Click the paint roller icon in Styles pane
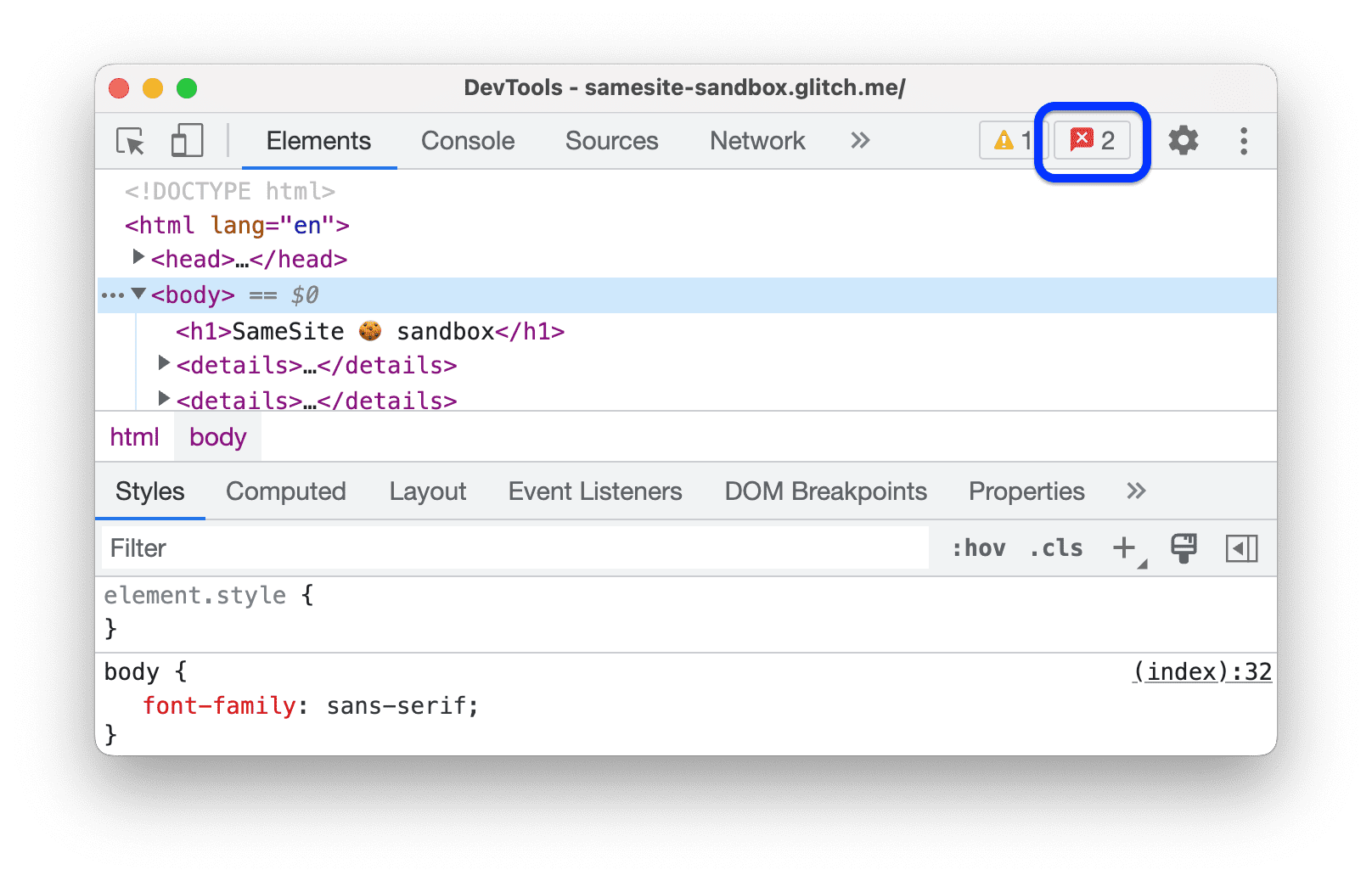The height and width of the screenshot is (881, 1372). [1184, 547]
